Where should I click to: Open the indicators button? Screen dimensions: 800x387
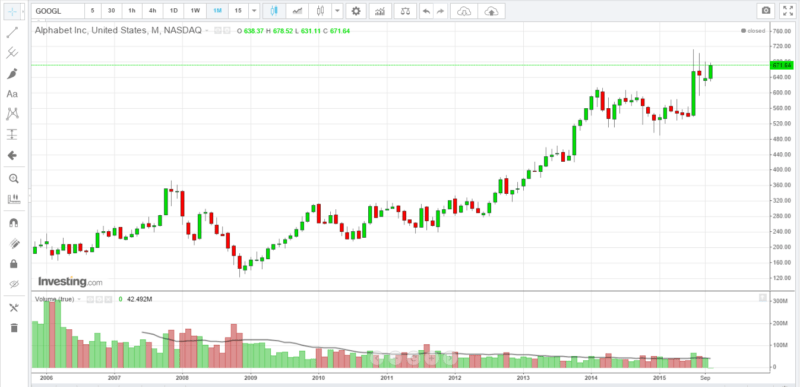(380, 11)
